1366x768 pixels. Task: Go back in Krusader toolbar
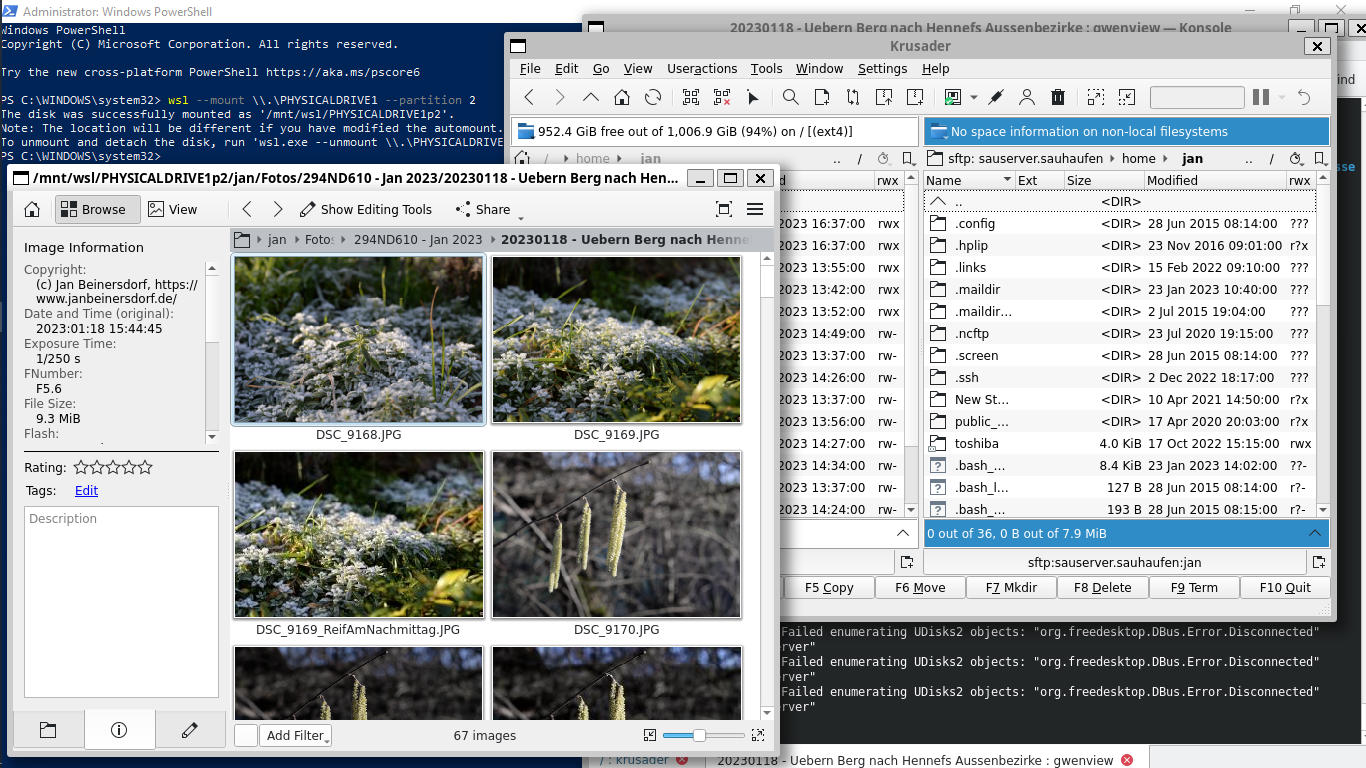pos(530,97)
